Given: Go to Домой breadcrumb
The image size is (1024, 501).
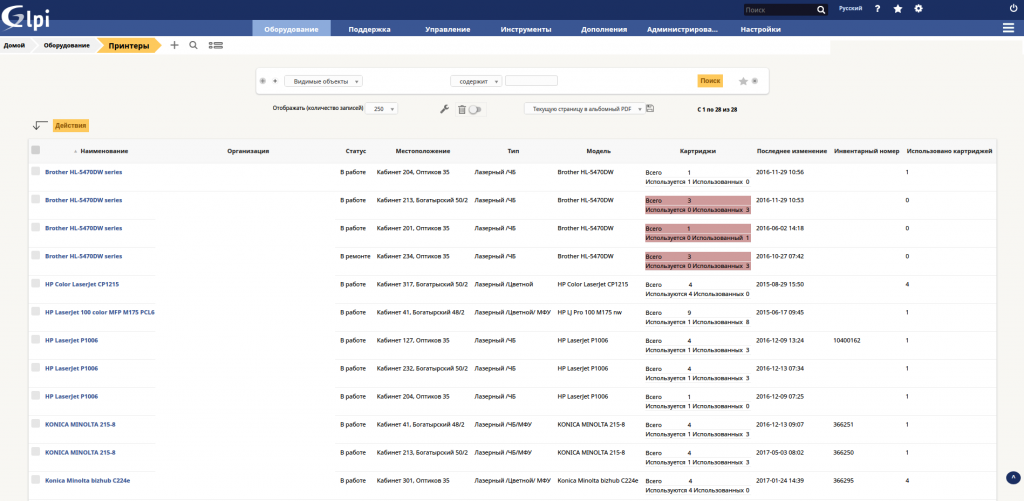Looking at the screenshot, I should tap(14, 46).
